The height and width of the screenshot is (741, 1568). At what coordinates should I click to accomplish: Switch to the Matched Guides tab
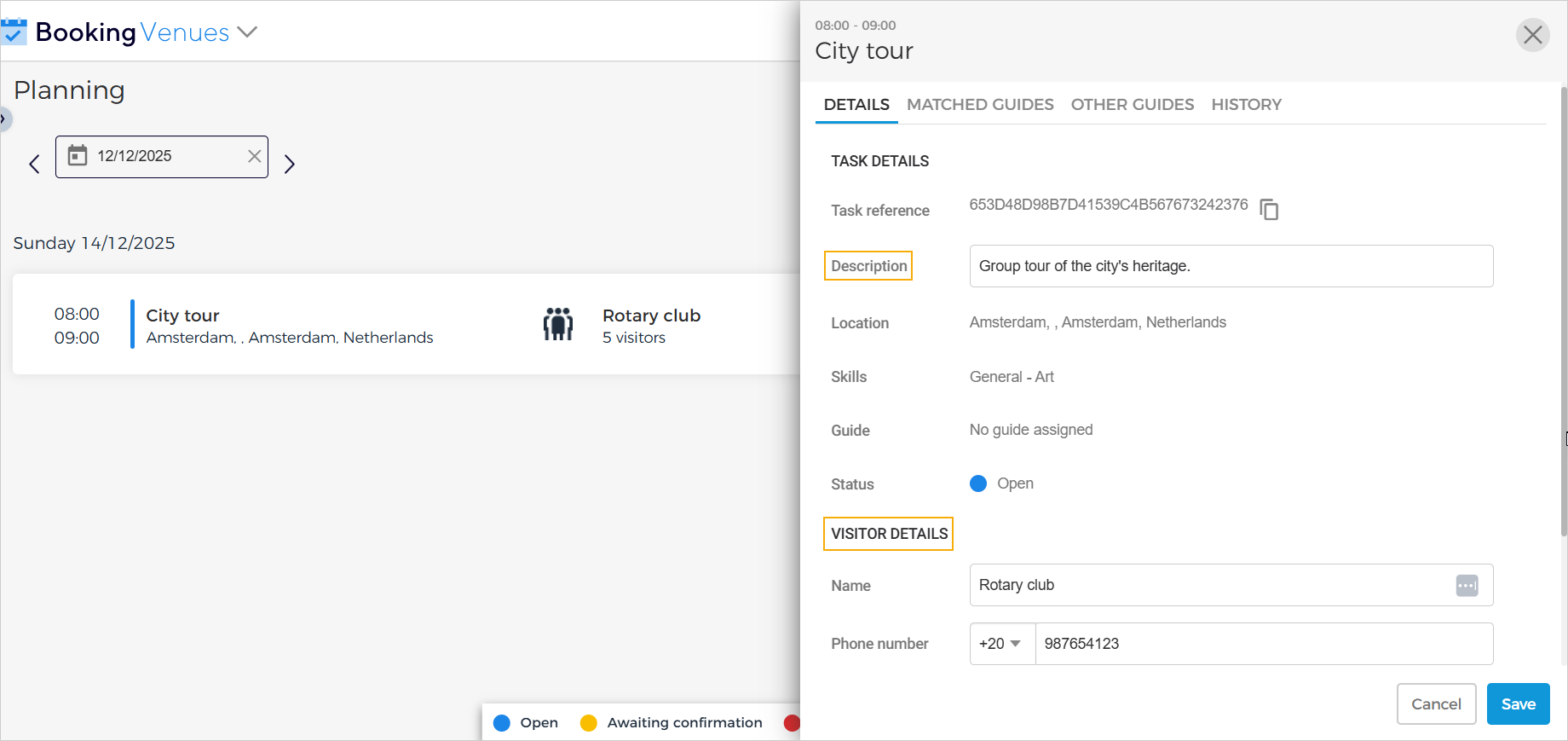tap(980, 105)
